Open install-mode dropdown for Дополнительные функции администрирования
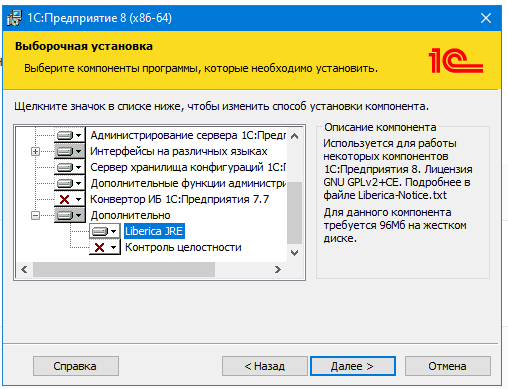The image size is (508, 389). click(69, 184)
